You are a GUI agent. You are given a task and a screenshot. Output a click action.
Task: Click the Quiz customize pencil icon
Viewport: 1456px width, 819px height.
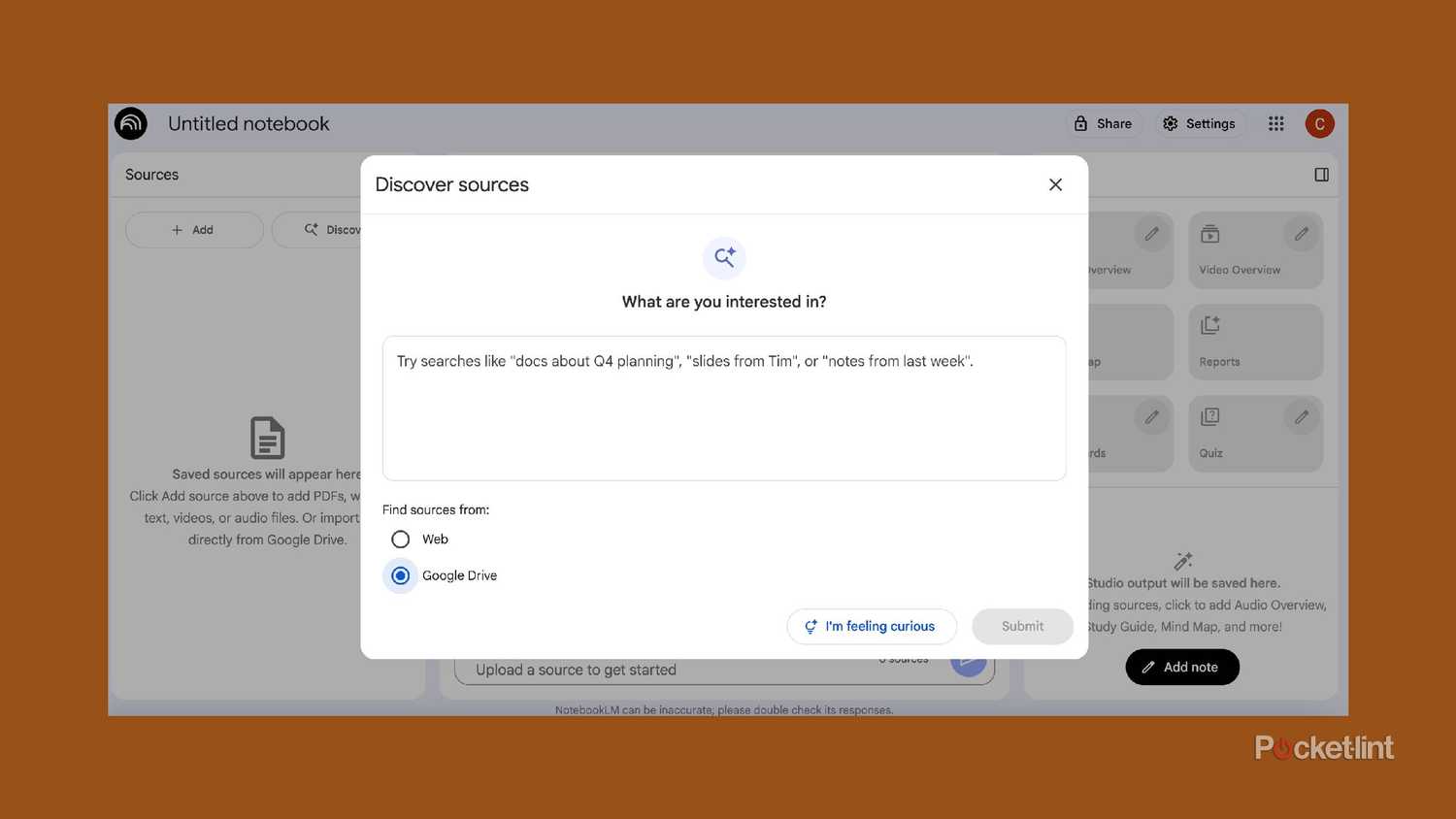(x=1301, y=417)
